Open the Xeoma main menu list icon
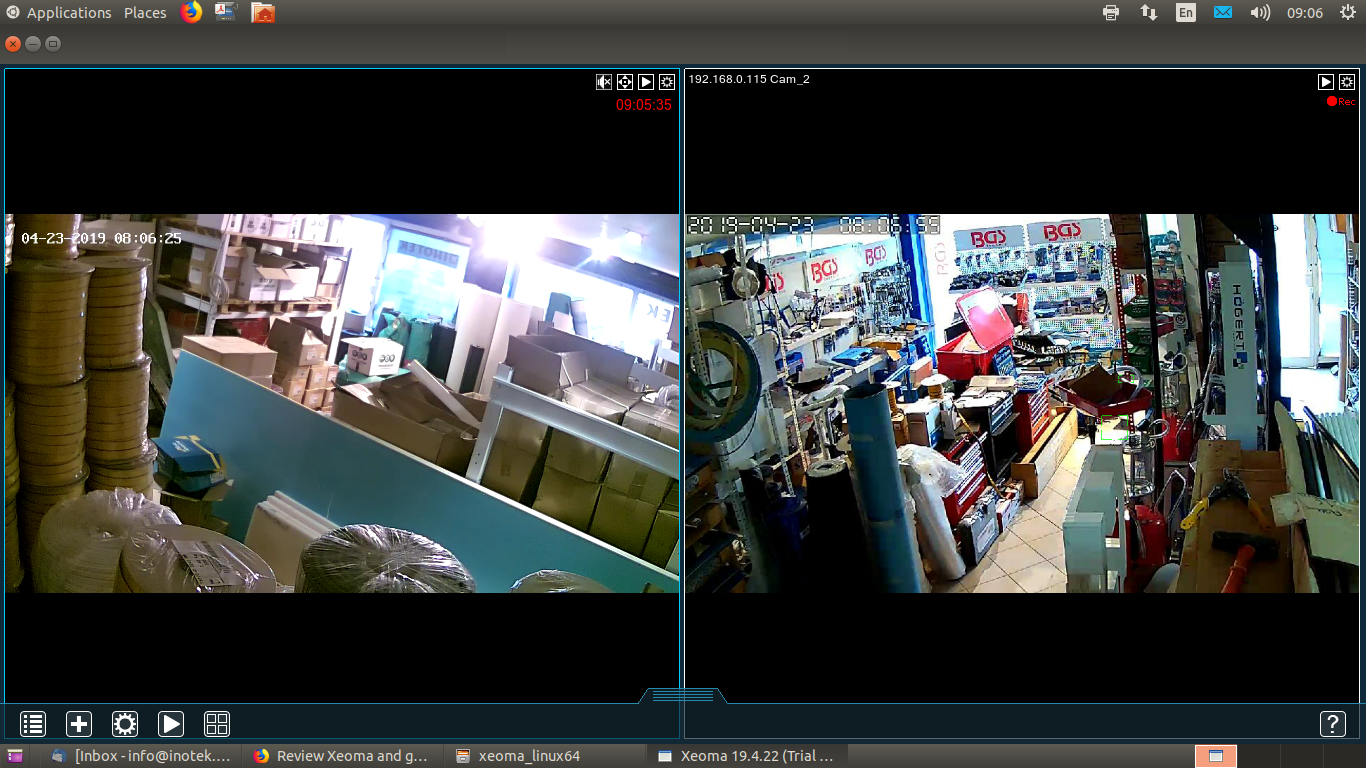Screen dimensions: 1366x768 point(33,724)
